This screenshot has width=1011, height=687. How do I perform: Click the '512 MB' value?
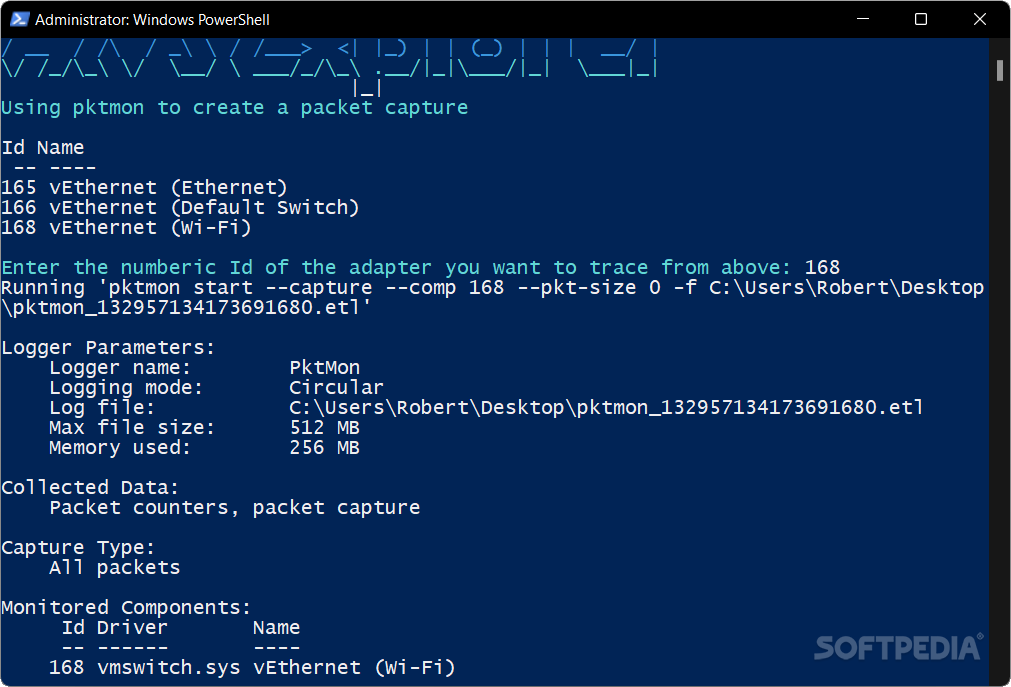pos(324,428)
